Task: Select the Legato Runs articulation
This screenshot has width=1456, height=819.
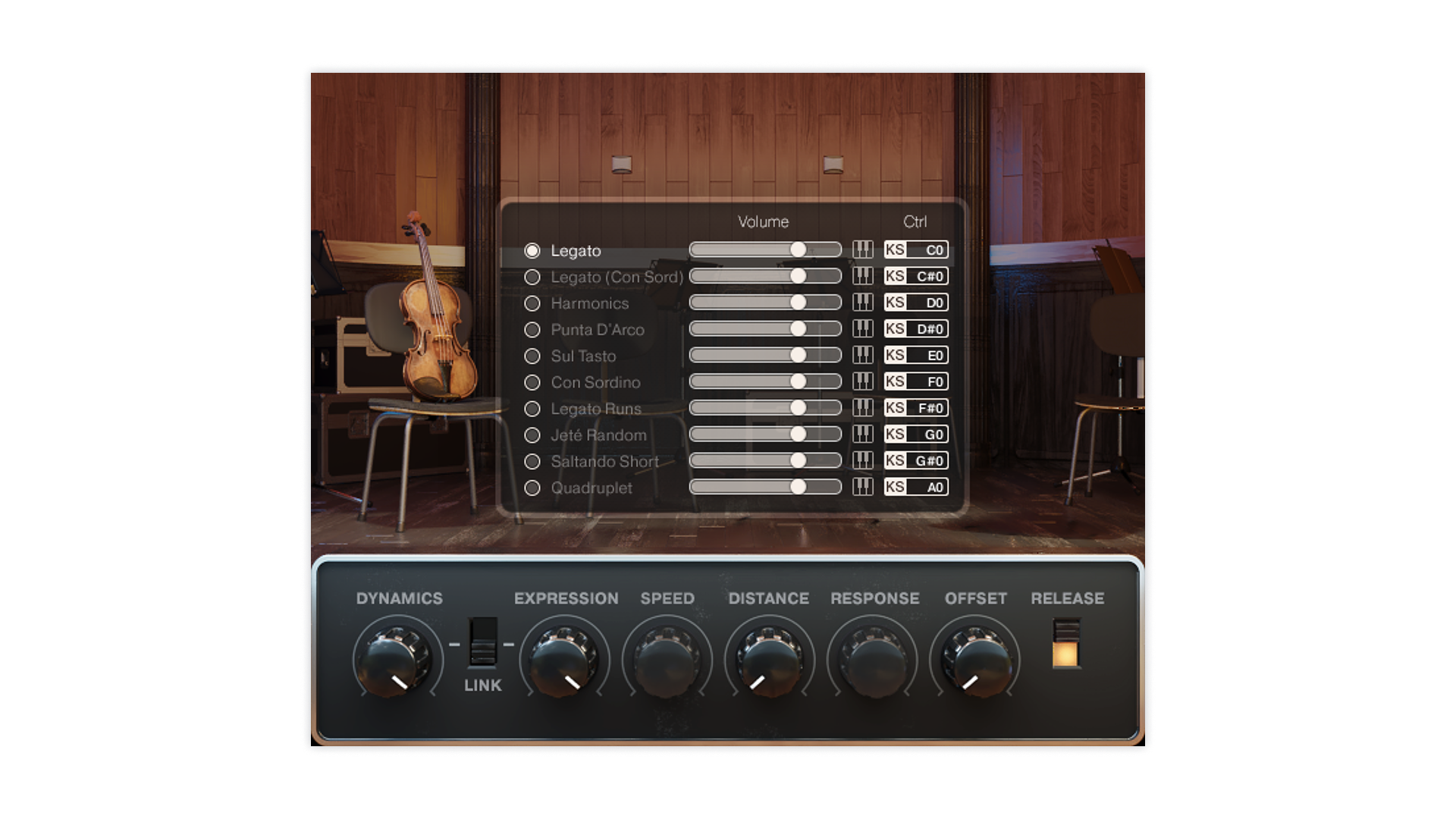Action: pyautogui.click(x=532, y=409)
